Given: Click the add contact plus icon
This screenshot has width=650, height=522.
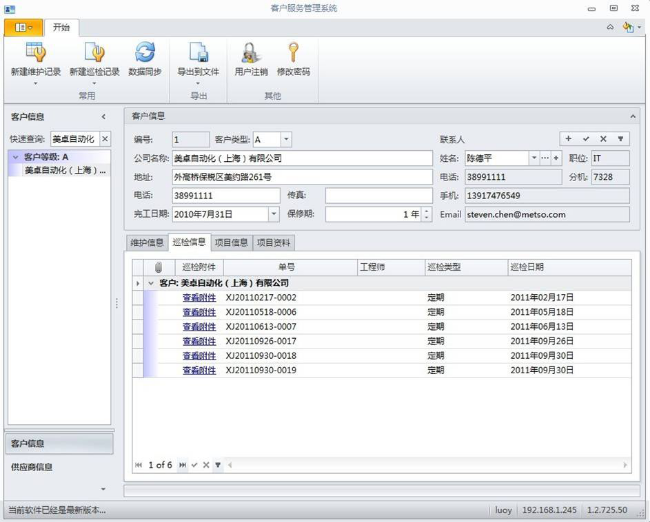Looking at the screenshot, I should point(568,139).
